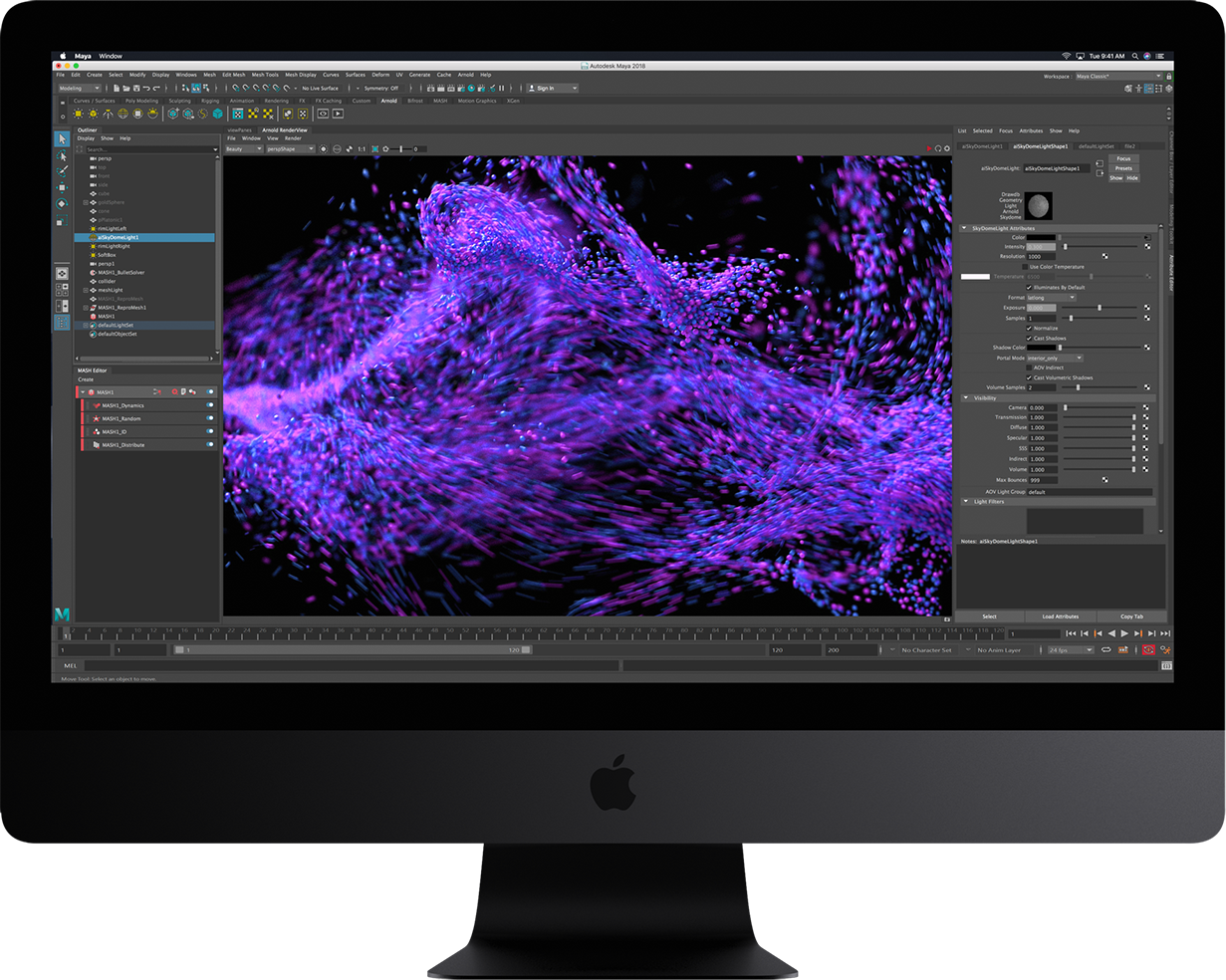Click the Intensity map checker button
The width and height of the screenshot is (1226, 980).
[x=1147, y=247]
